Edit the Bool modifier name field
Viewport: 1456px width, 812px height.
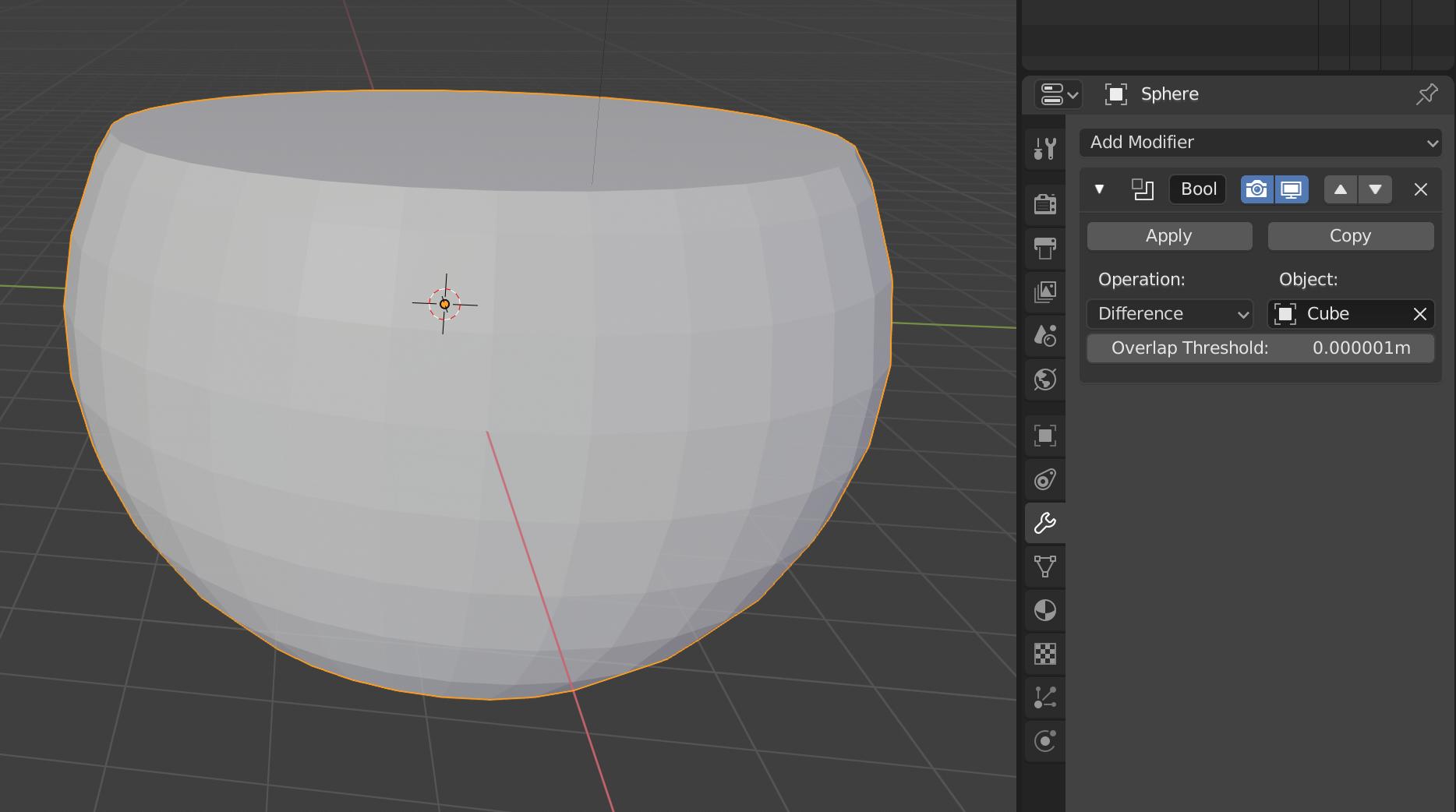(1198, 189)
